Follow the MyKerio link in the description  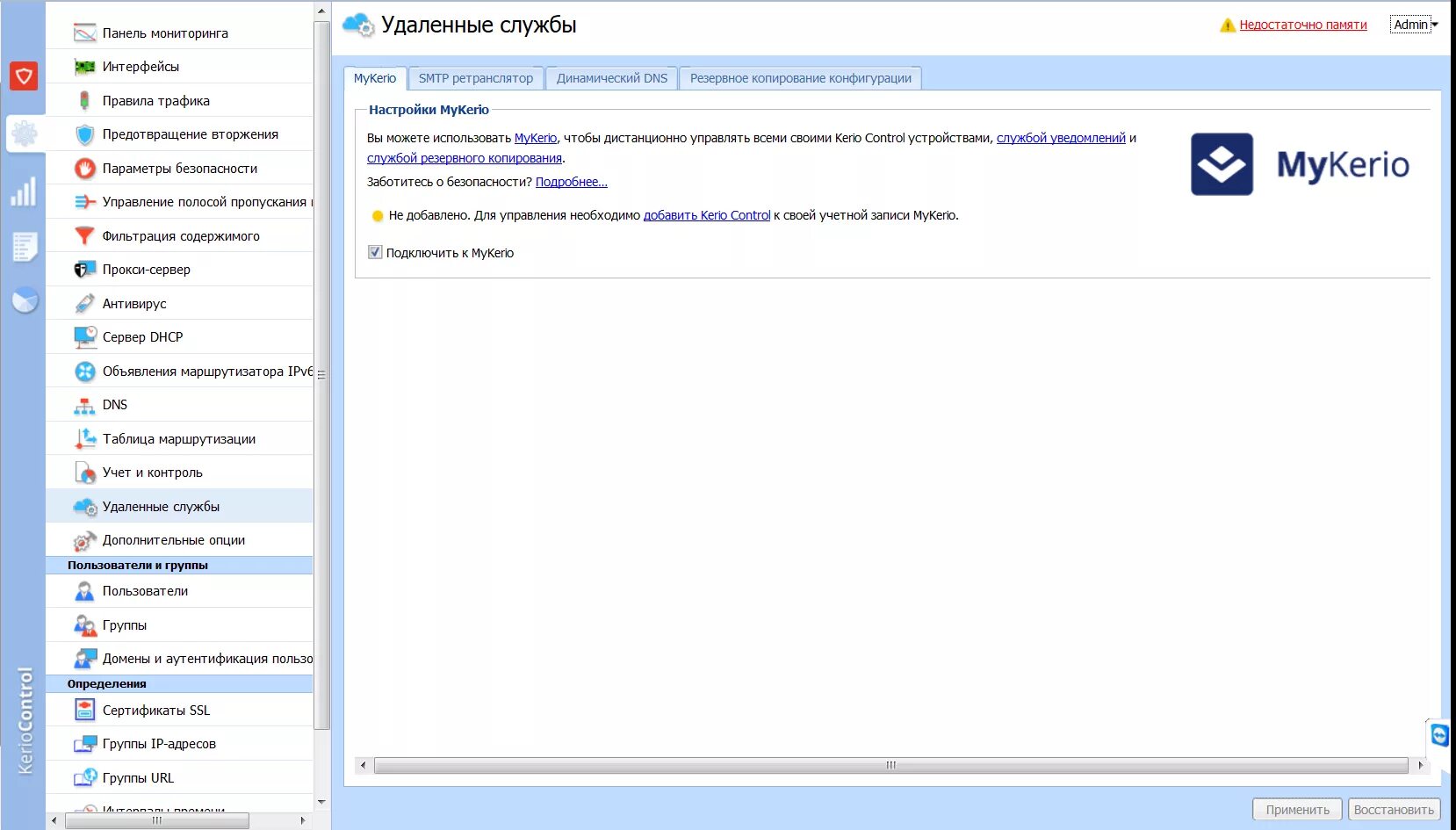point(536,138)
